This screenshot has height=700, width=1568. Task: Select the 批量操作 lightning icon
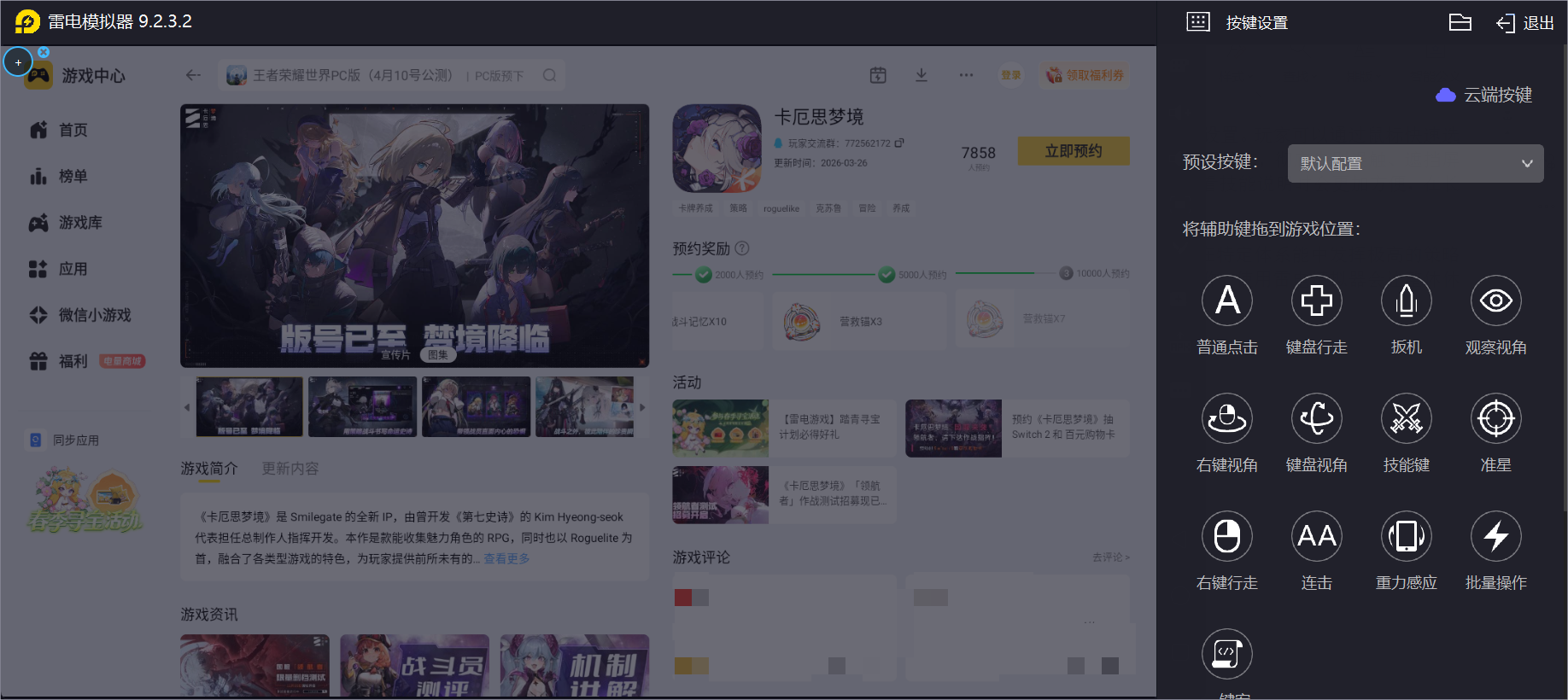click(x=1496, y=536)
